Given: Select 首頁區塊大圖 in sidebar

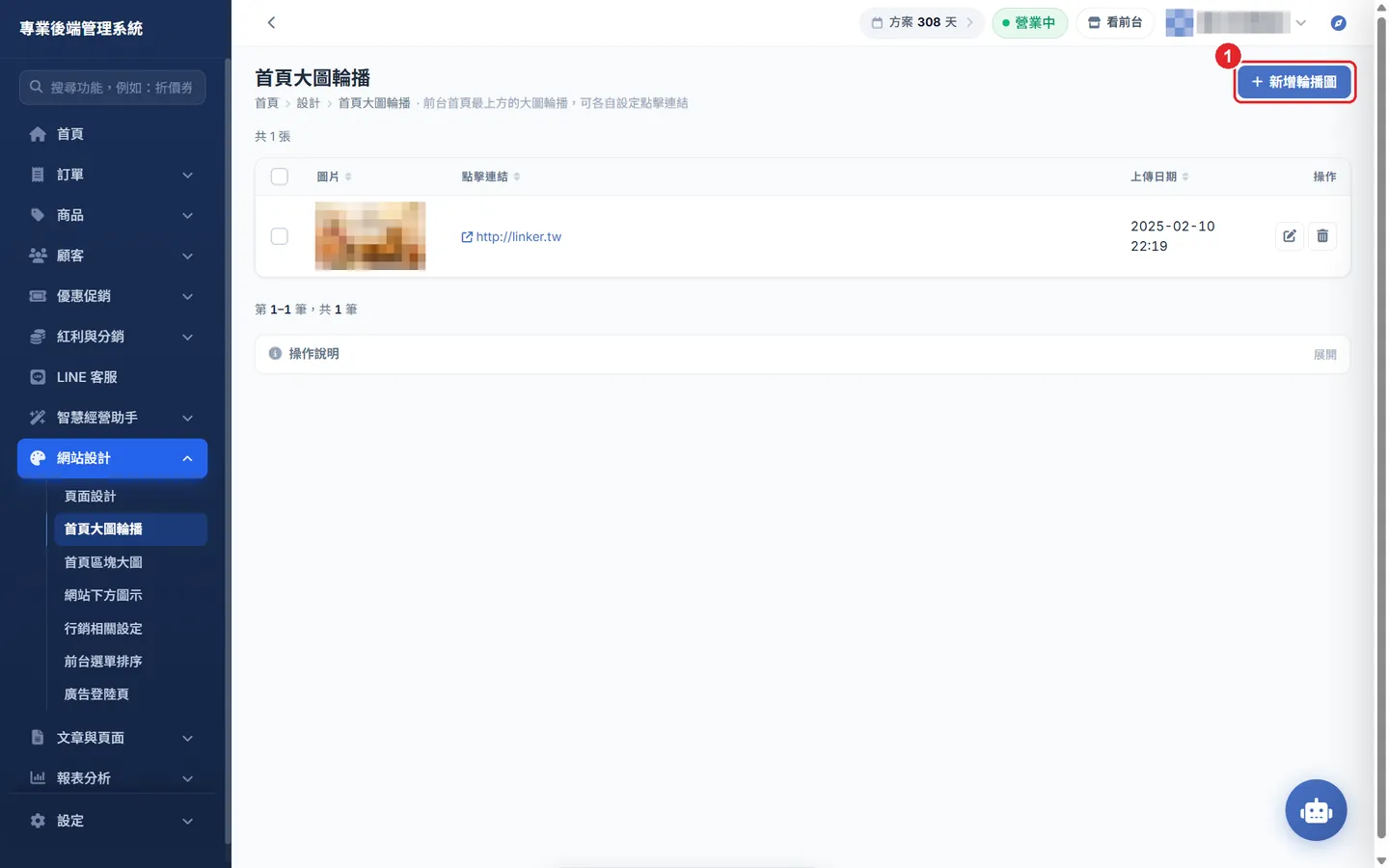Looking at the screenshot, I should (131, 562).
